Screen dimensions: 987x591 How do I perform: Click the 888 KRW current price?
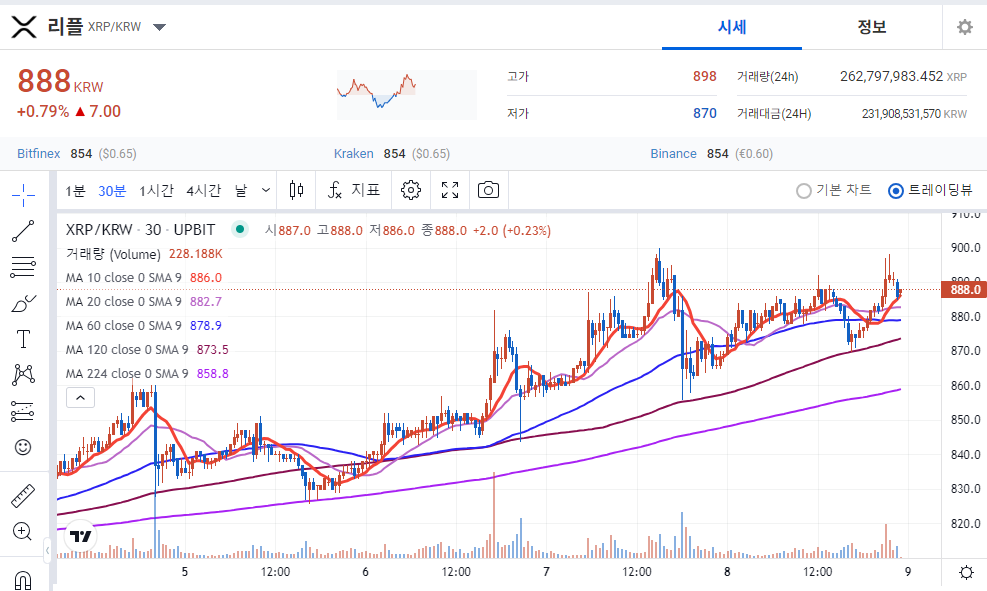60,81
